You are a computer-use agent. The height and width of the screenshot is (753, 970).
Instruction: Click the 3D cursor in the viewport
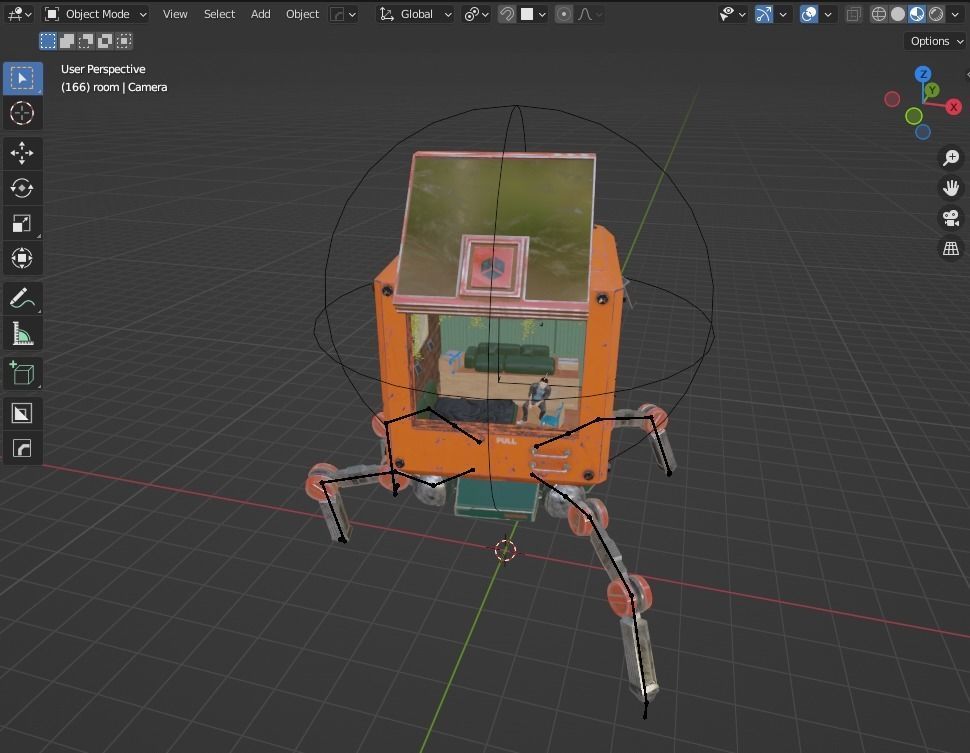[x=505, y=549]
